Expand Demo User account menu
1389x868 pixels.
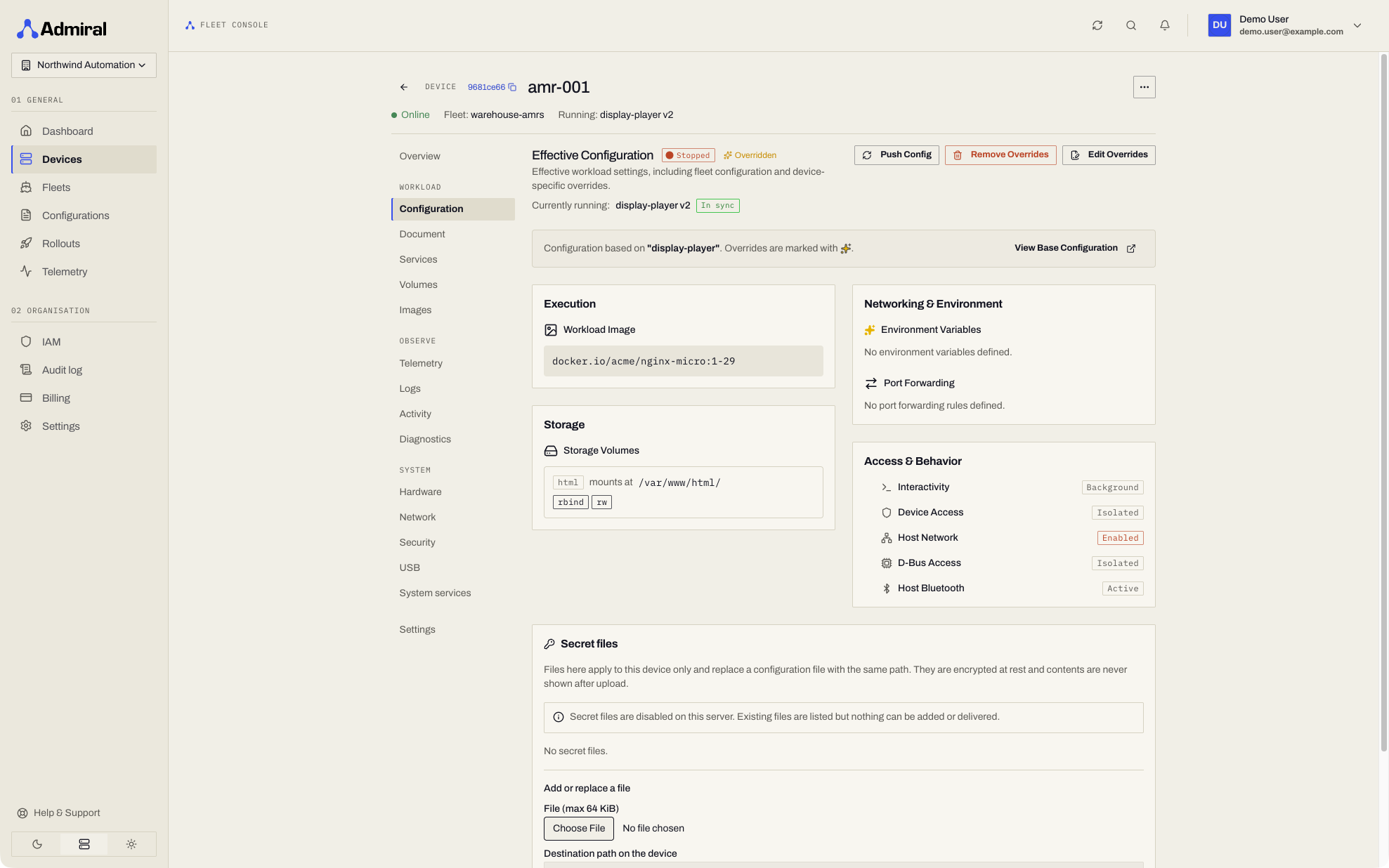(x=1285, y=25)
